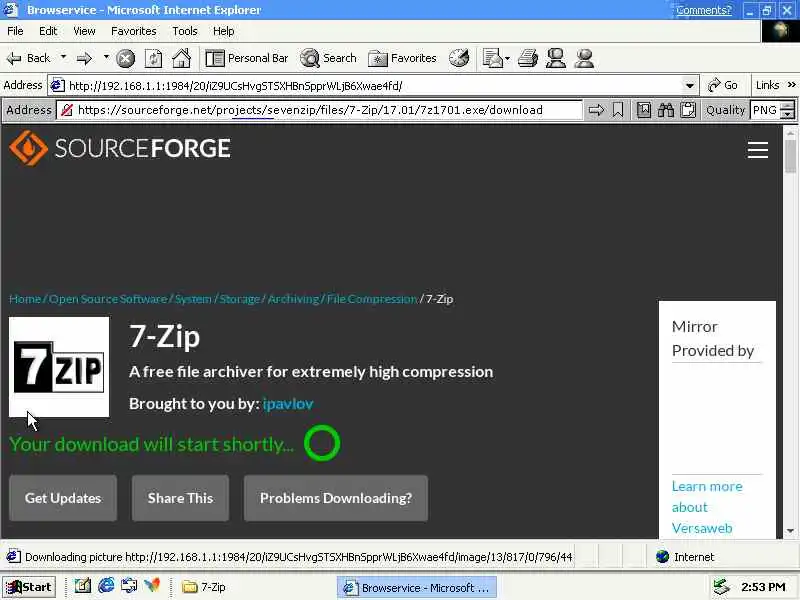Click Learn more about Versaweb link
The height and width of the screenshot is (600, 800).
(707, 507)
